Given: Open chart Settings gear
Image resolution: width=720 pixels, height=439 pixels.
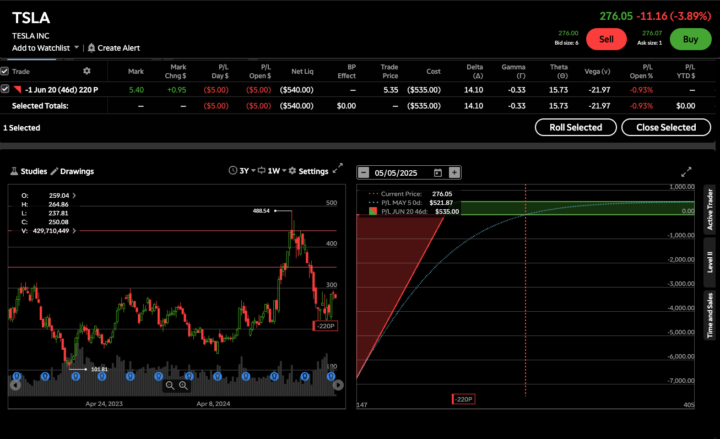Looking at the screenshot, I should [x=308, y=171].
